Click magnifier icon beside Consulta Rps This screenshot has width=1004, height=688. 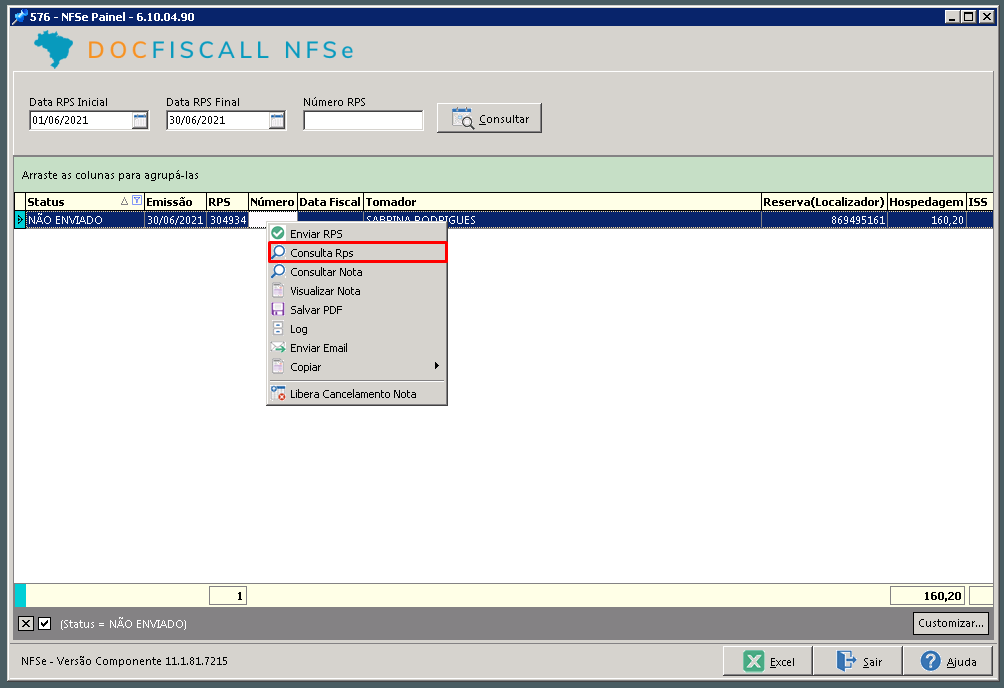[x=278, y=252]
